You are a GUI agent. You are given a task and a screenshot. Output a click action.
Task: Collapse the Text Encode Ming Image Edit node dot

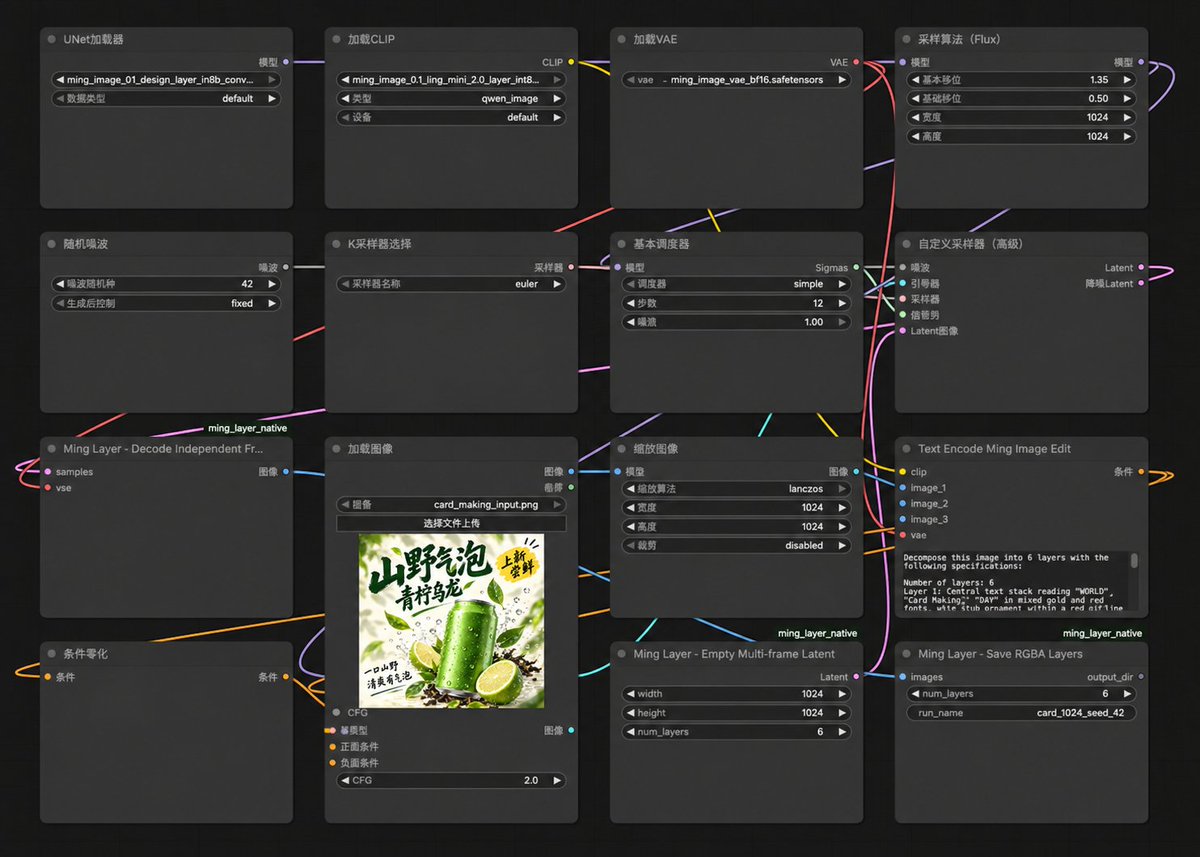(906, 449)
